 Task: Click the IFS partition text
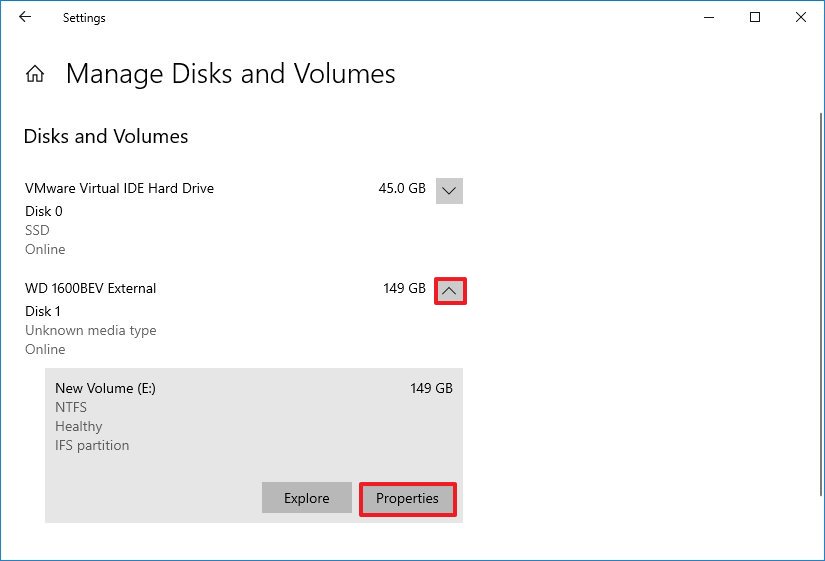point(92,445)
